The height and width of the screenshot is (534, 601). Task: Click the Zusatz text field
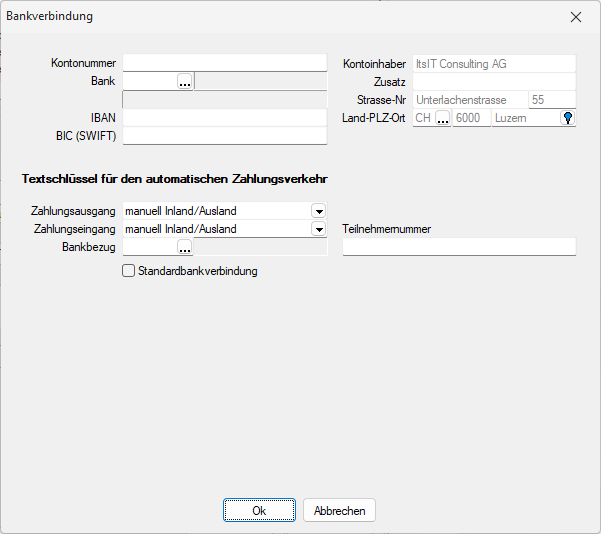pos(494,82)
